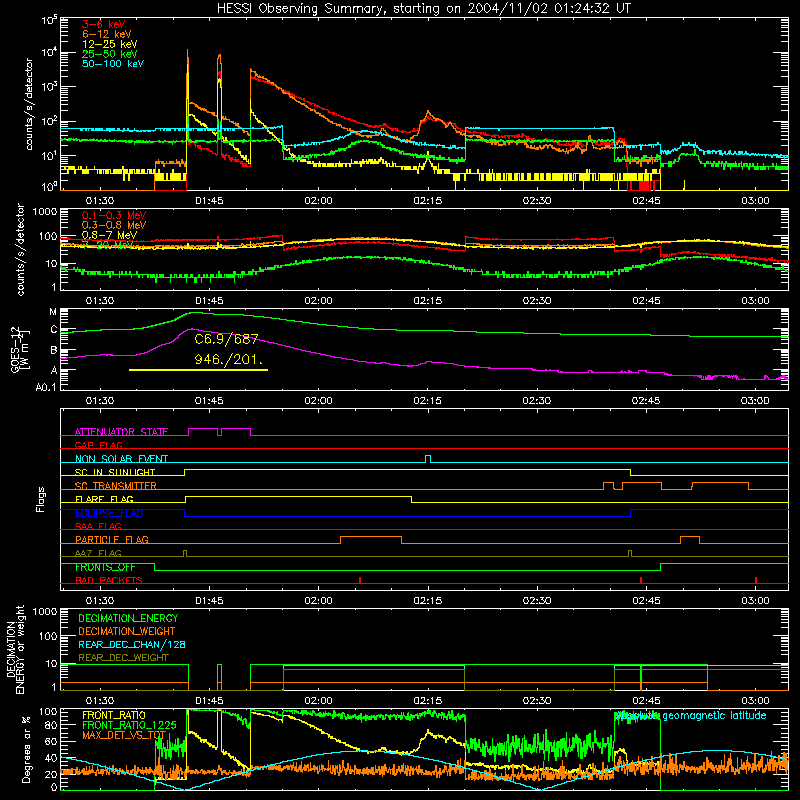Click the olive REAR_DEC_WEIGHT legend label

tap(123, 658)
